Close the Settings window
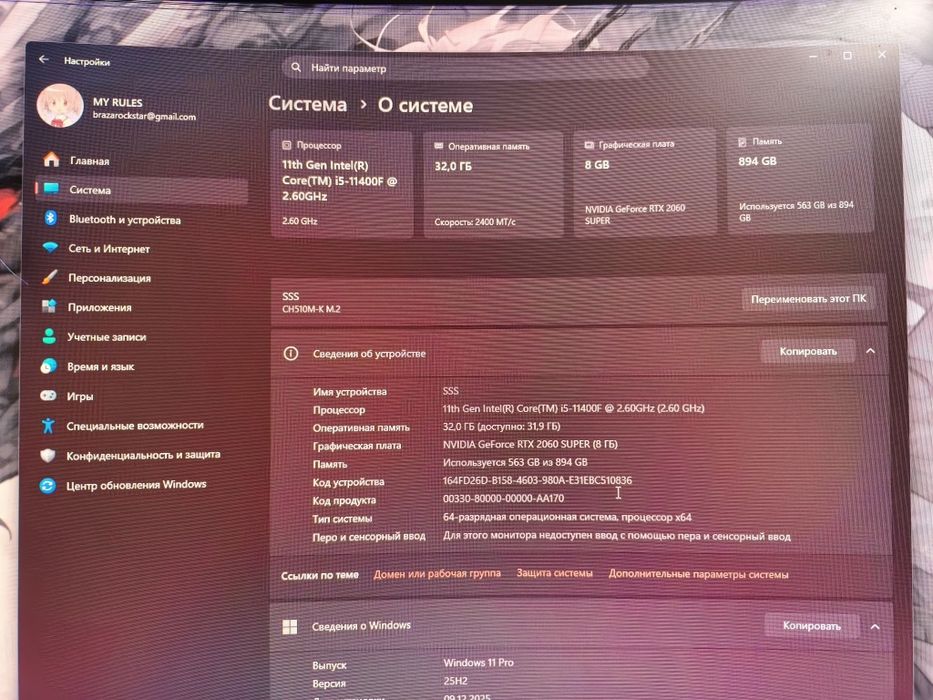The image size is (933, 700). 882,55
